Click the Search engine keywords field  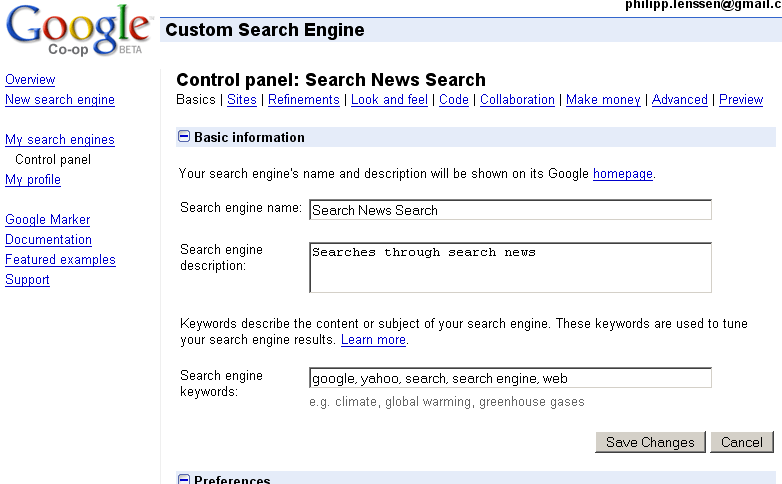[x=510, y=378]
